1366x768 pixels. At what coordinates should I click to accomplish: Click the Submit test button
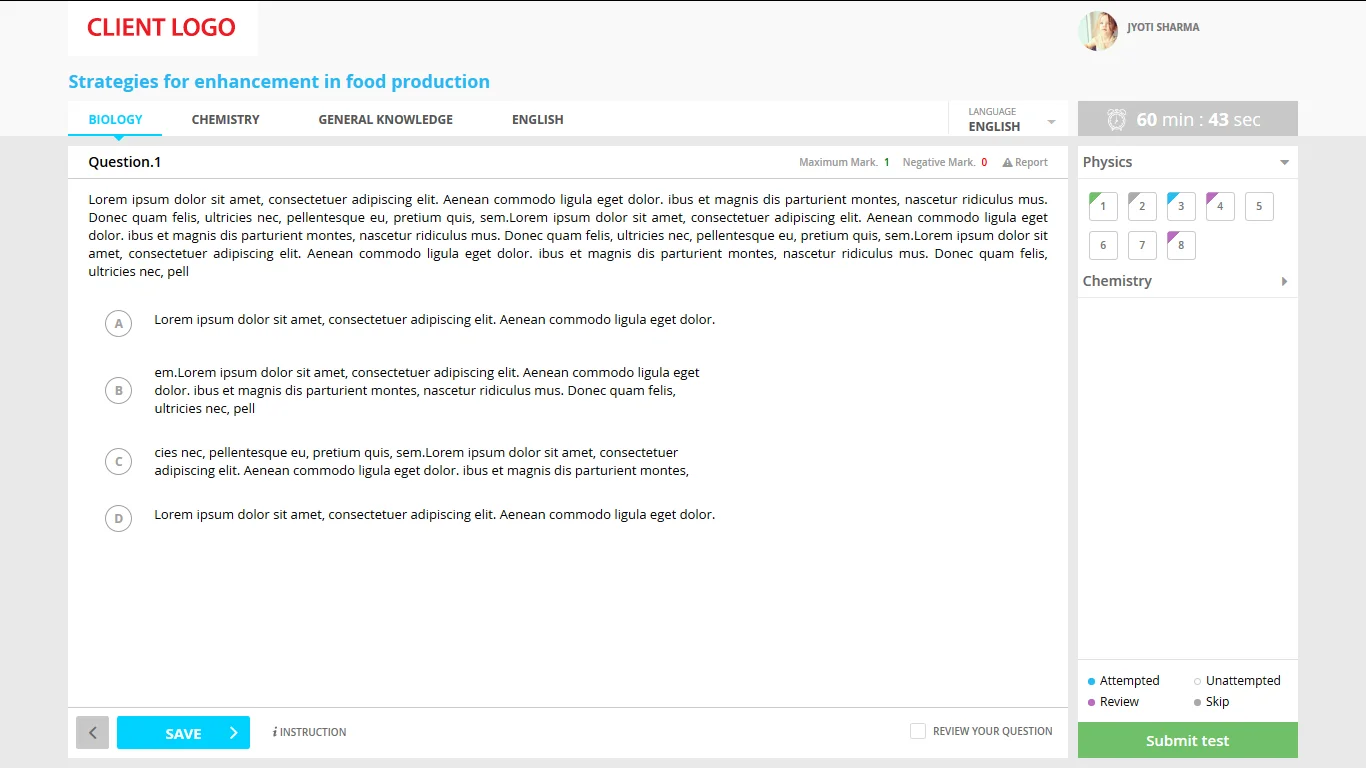click(1186, 740)
